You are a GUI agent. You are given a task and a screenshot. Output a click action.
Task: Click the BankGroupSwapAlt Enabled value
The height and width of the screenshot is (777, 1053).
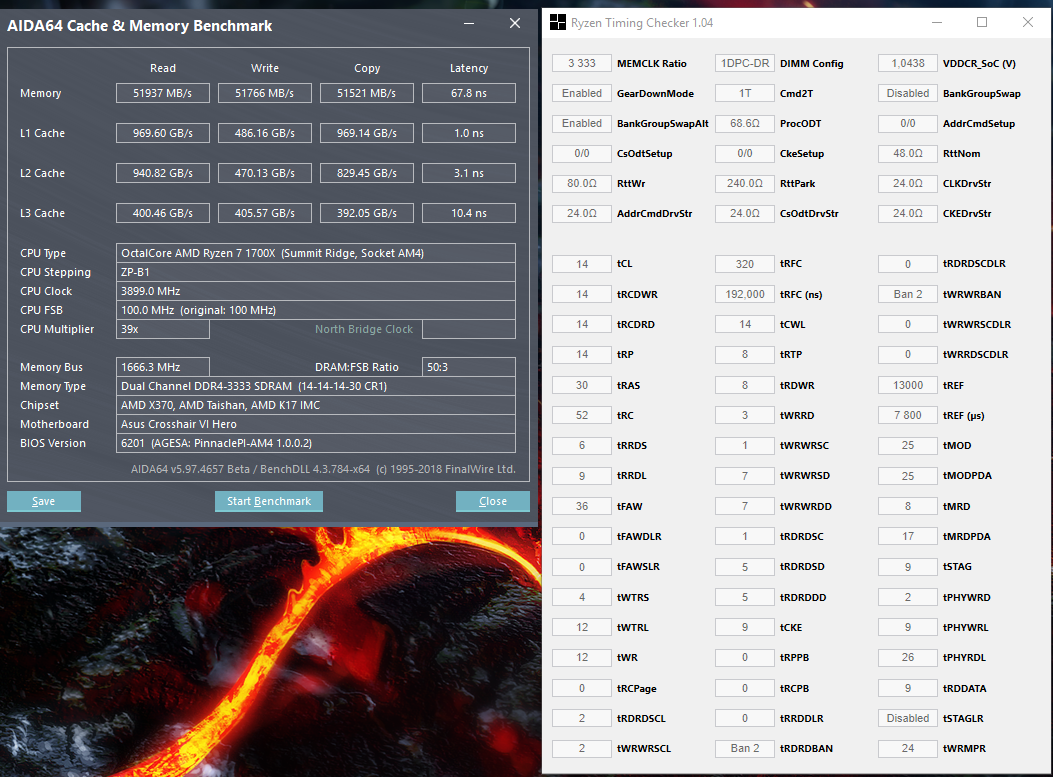pyautogui.click(x=582, y=124)
